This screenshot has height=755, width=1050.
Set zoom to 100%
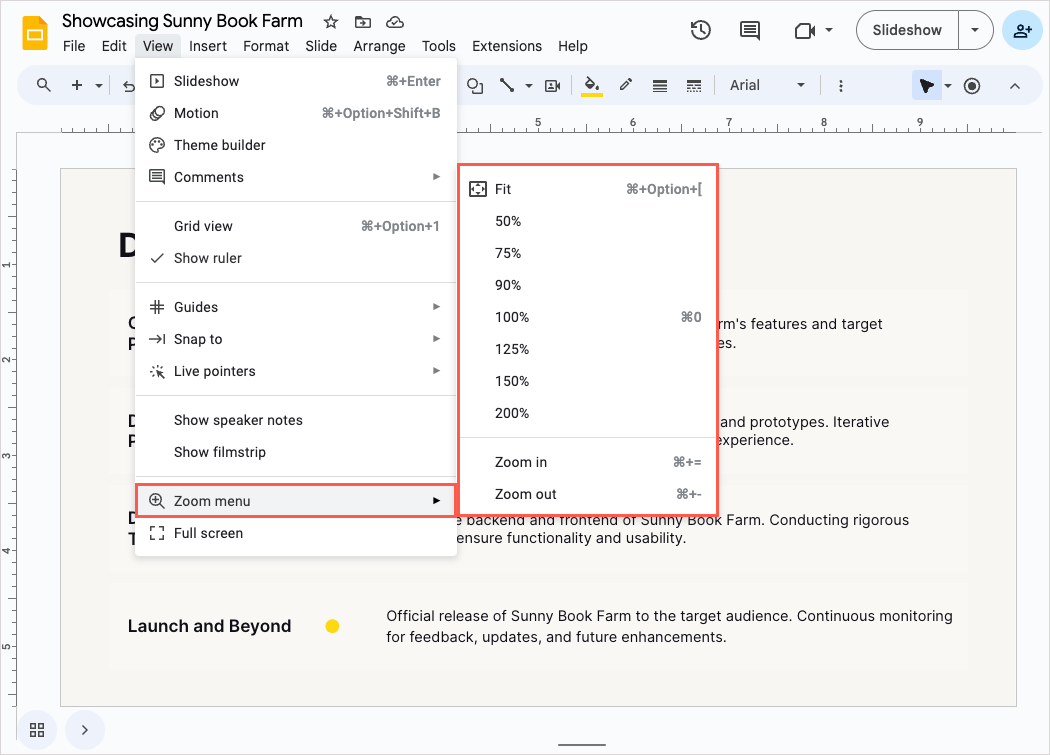pyautogui.click(x=588, y=317)
